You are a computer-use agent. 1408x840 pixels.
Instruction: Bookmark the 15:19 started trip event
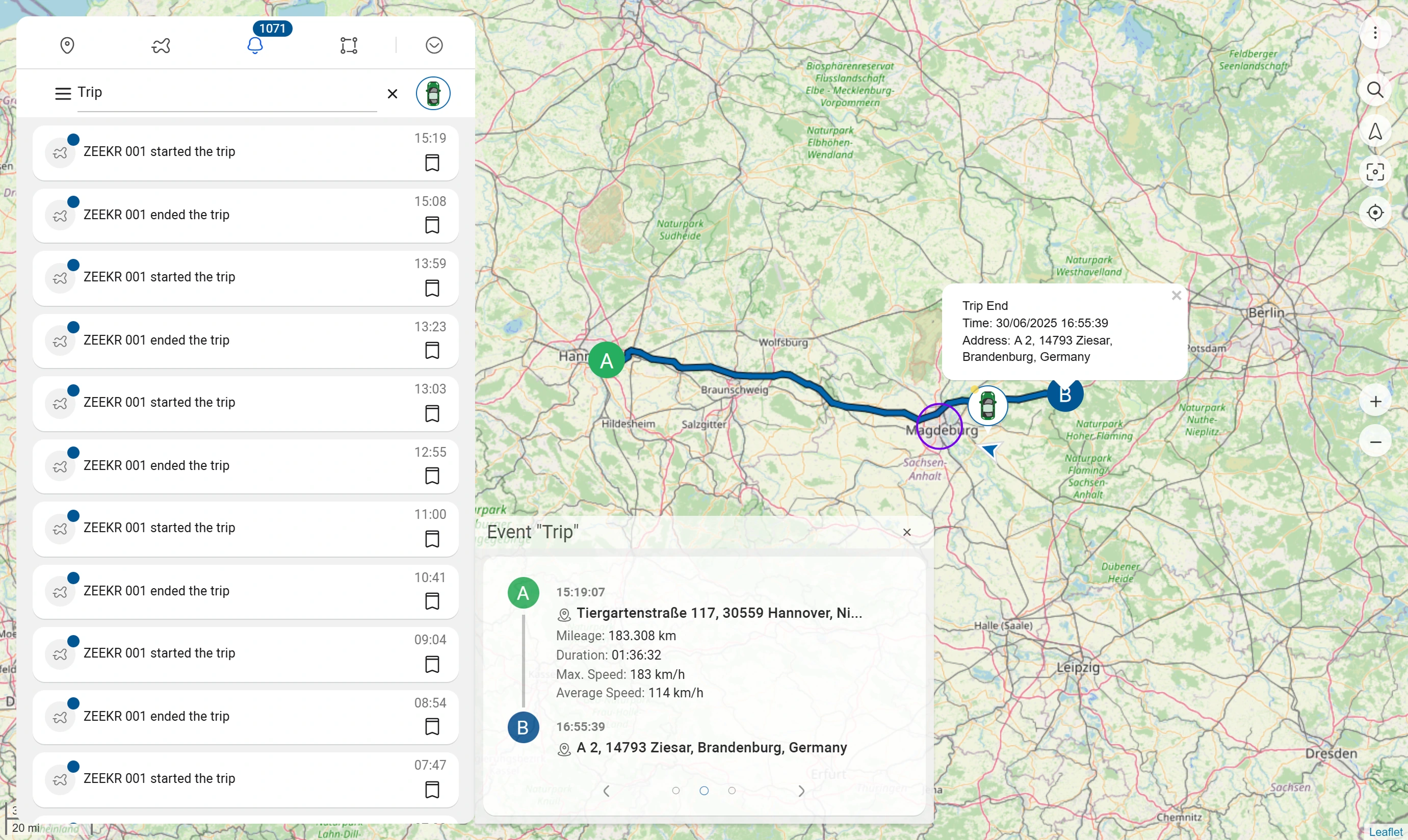pos(432,163)
